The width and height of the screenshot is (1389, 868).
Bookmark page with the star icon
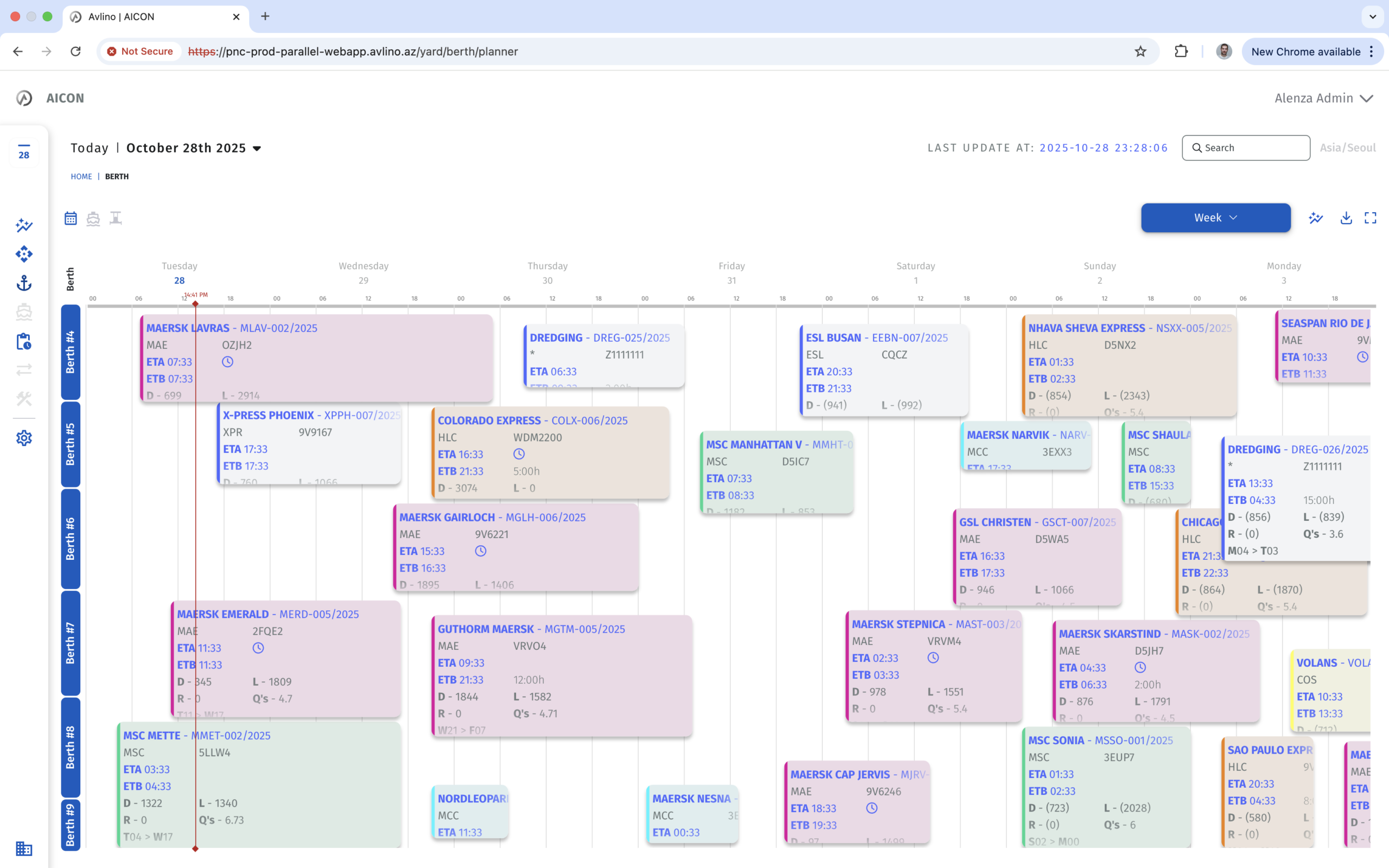pos(1140,52)
